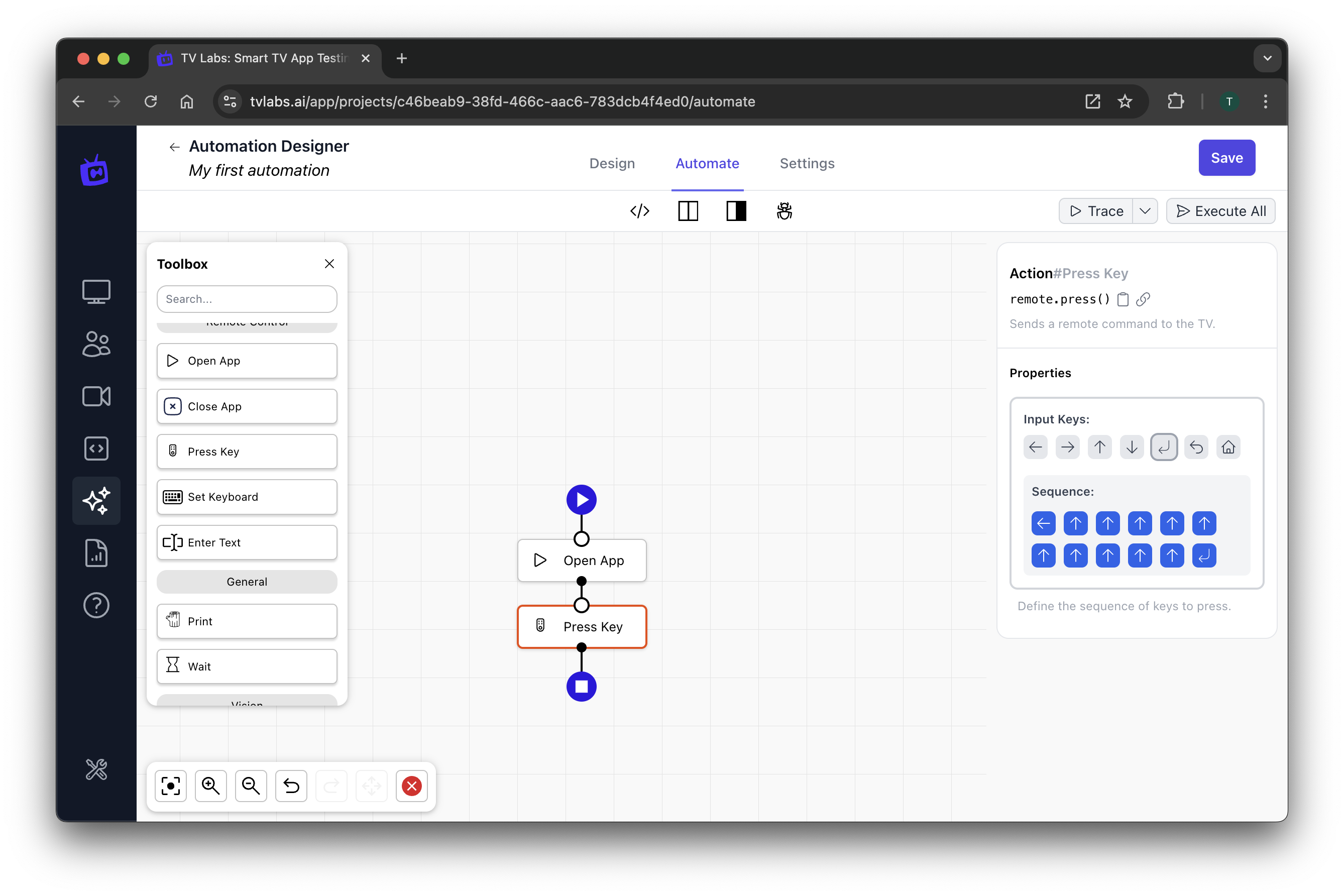
Task: Click the left-arrow sequence key swatch
Action: point(1044,522)
